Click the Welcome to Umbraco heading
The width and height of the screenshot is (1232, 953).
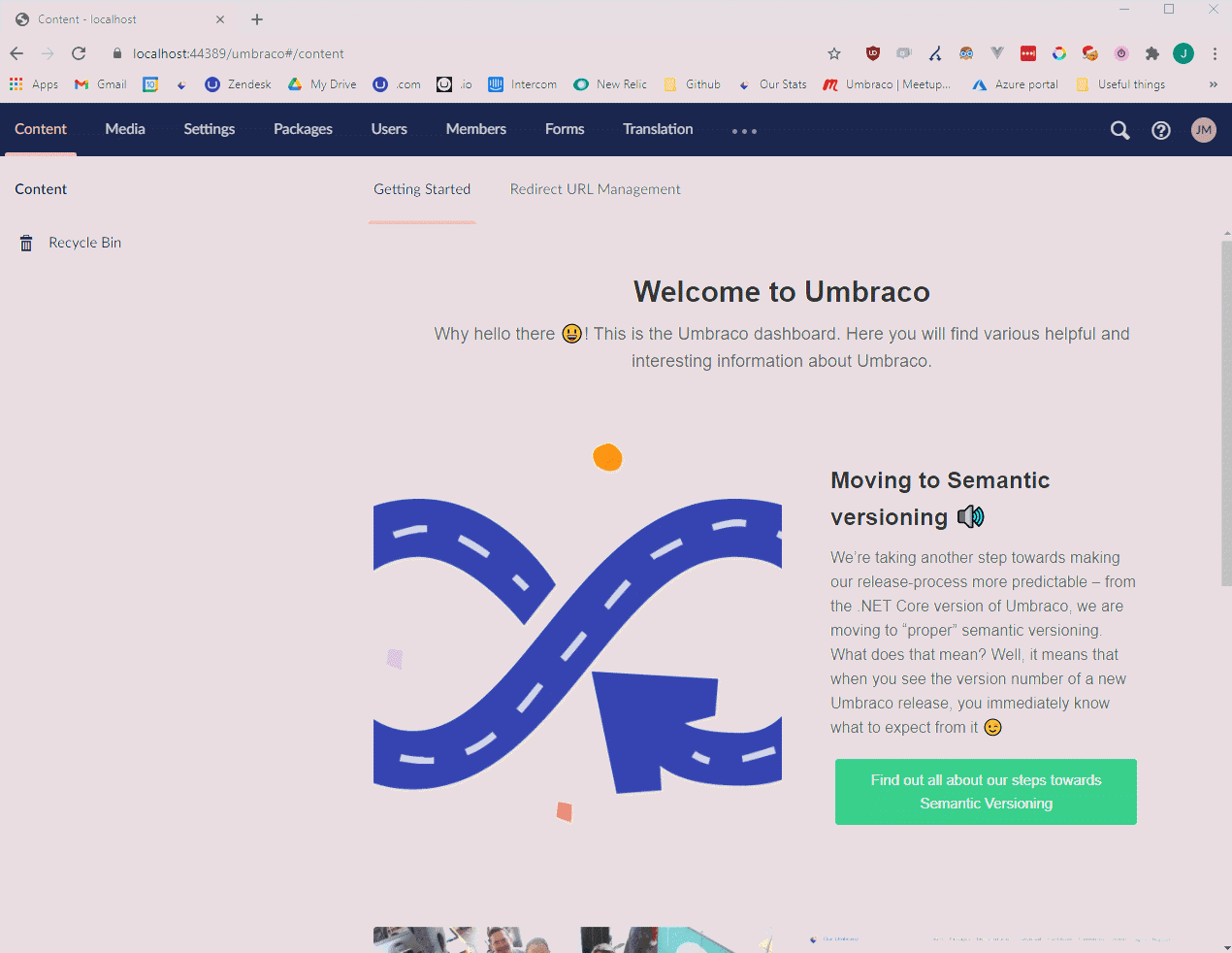(x=782, y=292)
